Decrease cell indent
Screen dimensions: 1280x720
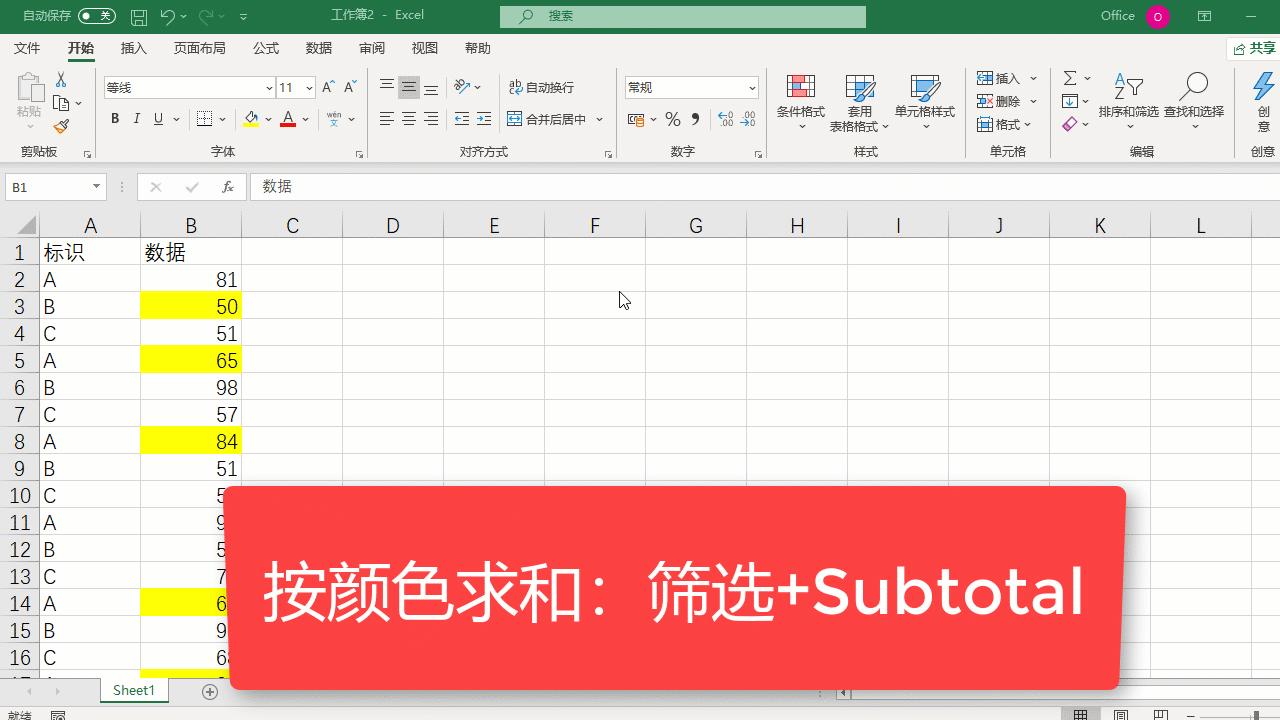tap(461, 119)
